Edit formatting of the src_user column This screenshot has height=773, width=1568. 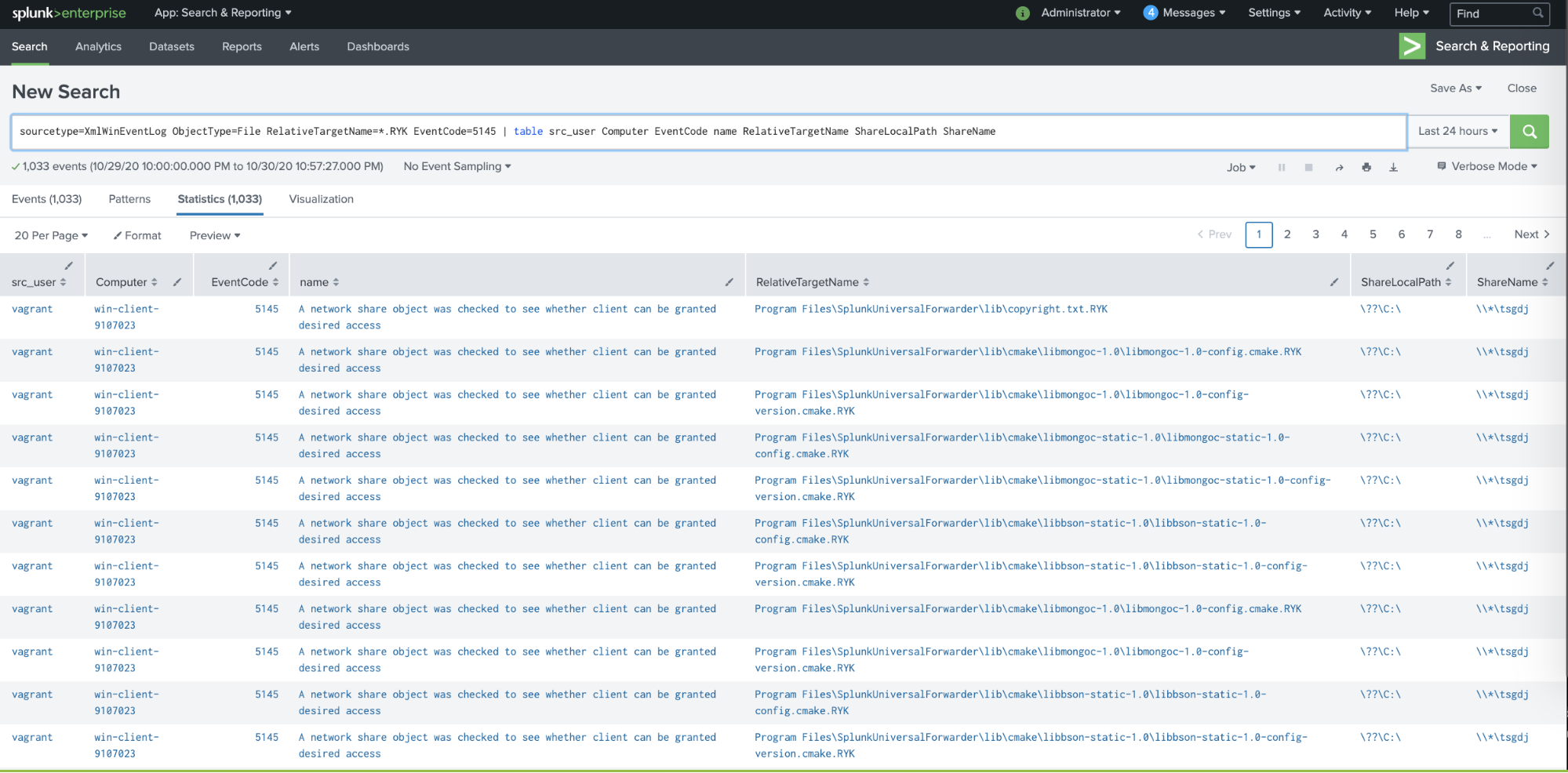(69, 266)
